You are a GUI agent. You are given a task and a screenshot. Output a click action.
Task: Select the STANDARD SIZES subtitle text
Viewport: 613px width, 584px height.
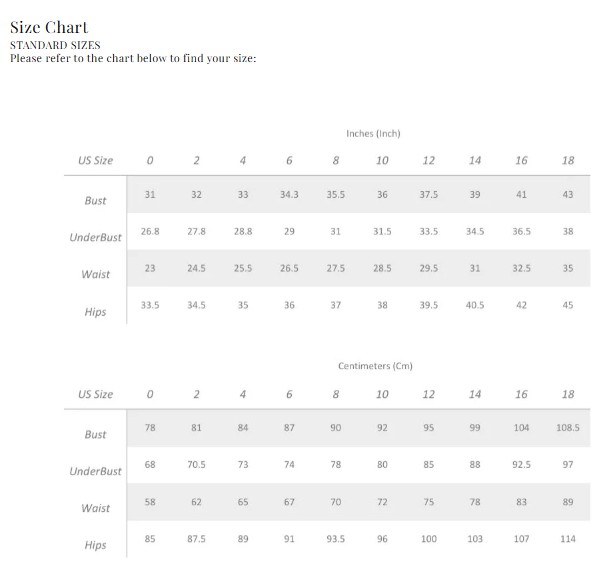[55, 45]
